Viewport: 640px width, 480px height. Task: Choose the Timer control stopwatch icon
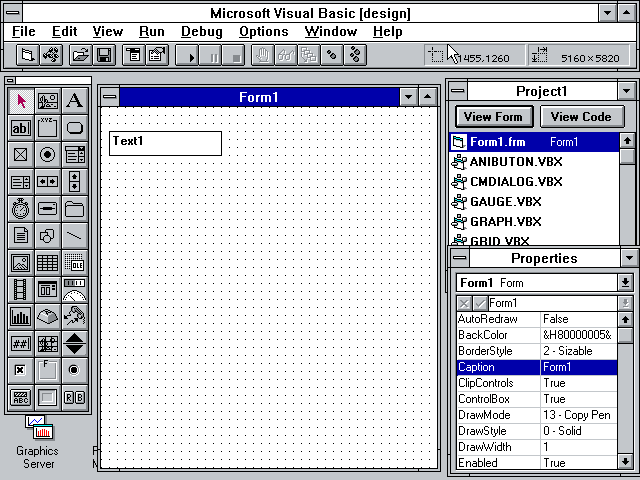click(21, 209)
